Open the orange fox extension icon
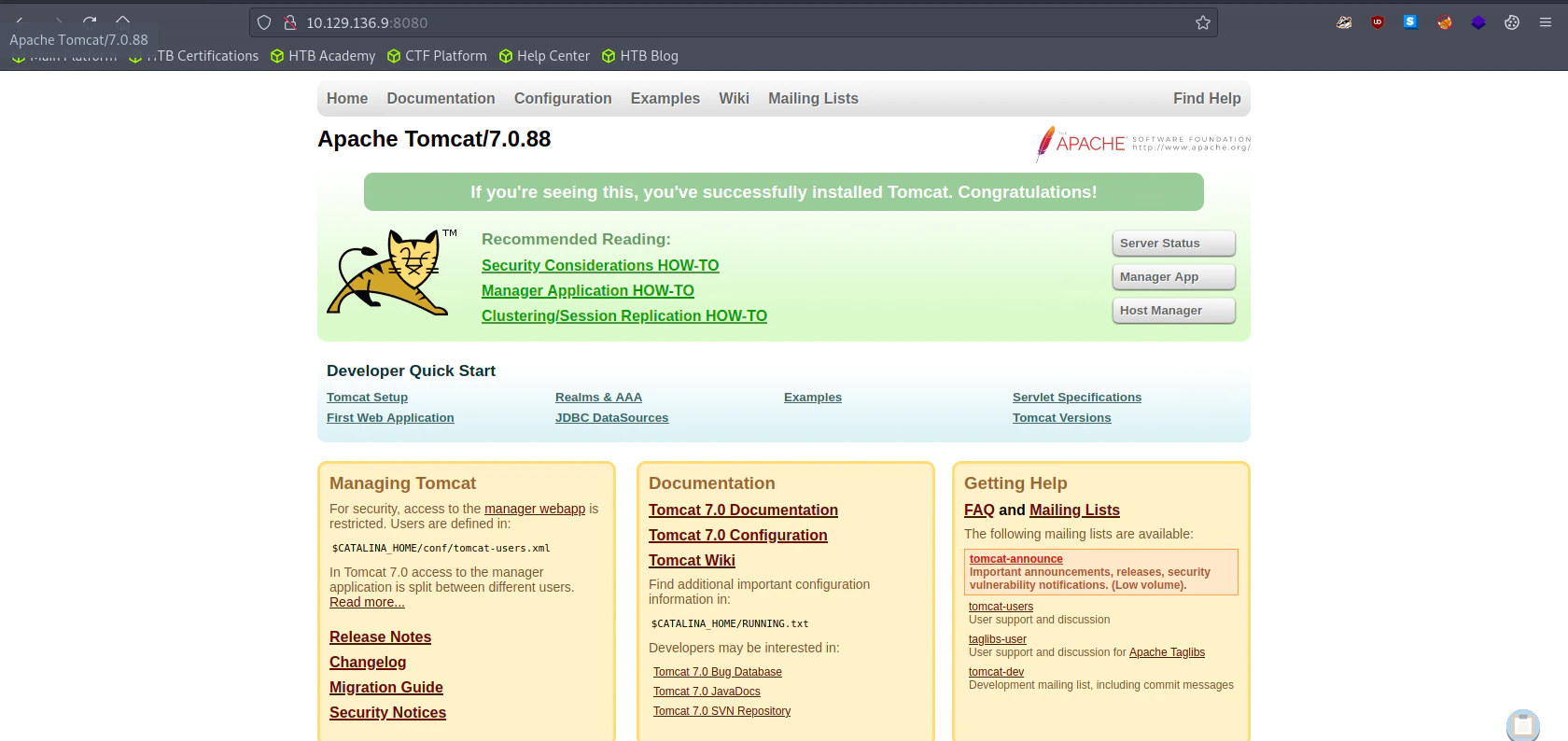This screenshot has height=741, width=1568. point(1445,22)
